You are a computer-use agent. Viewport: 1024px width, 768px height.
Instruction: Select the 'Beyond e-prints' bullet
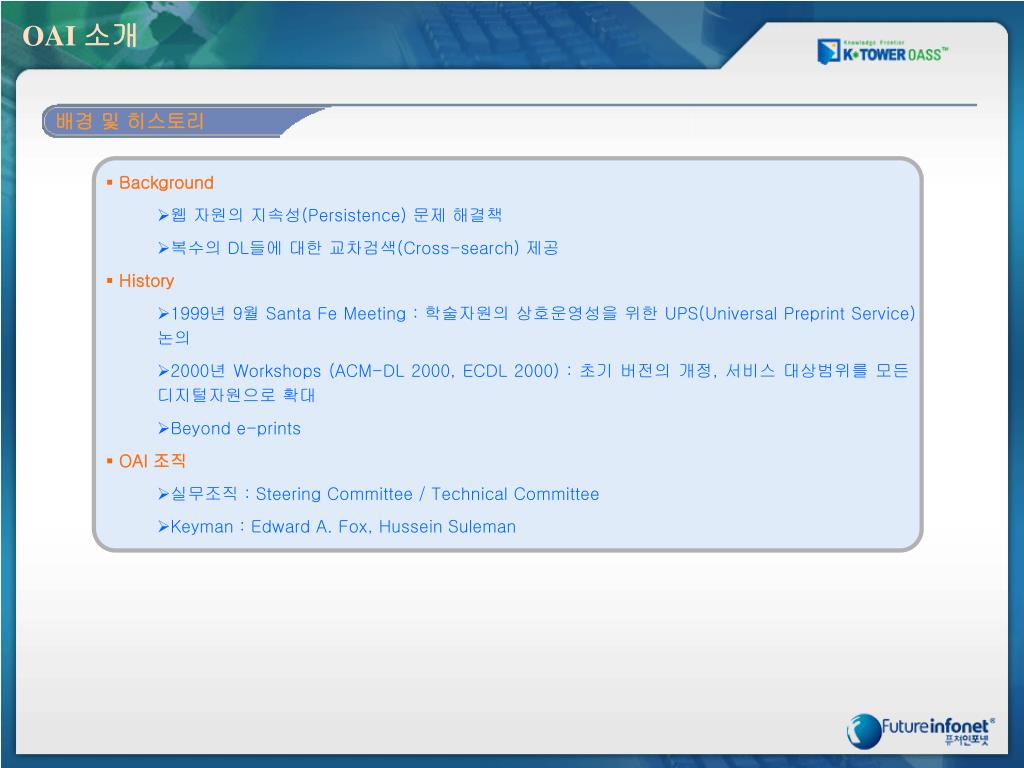click(x=229, y=428)
